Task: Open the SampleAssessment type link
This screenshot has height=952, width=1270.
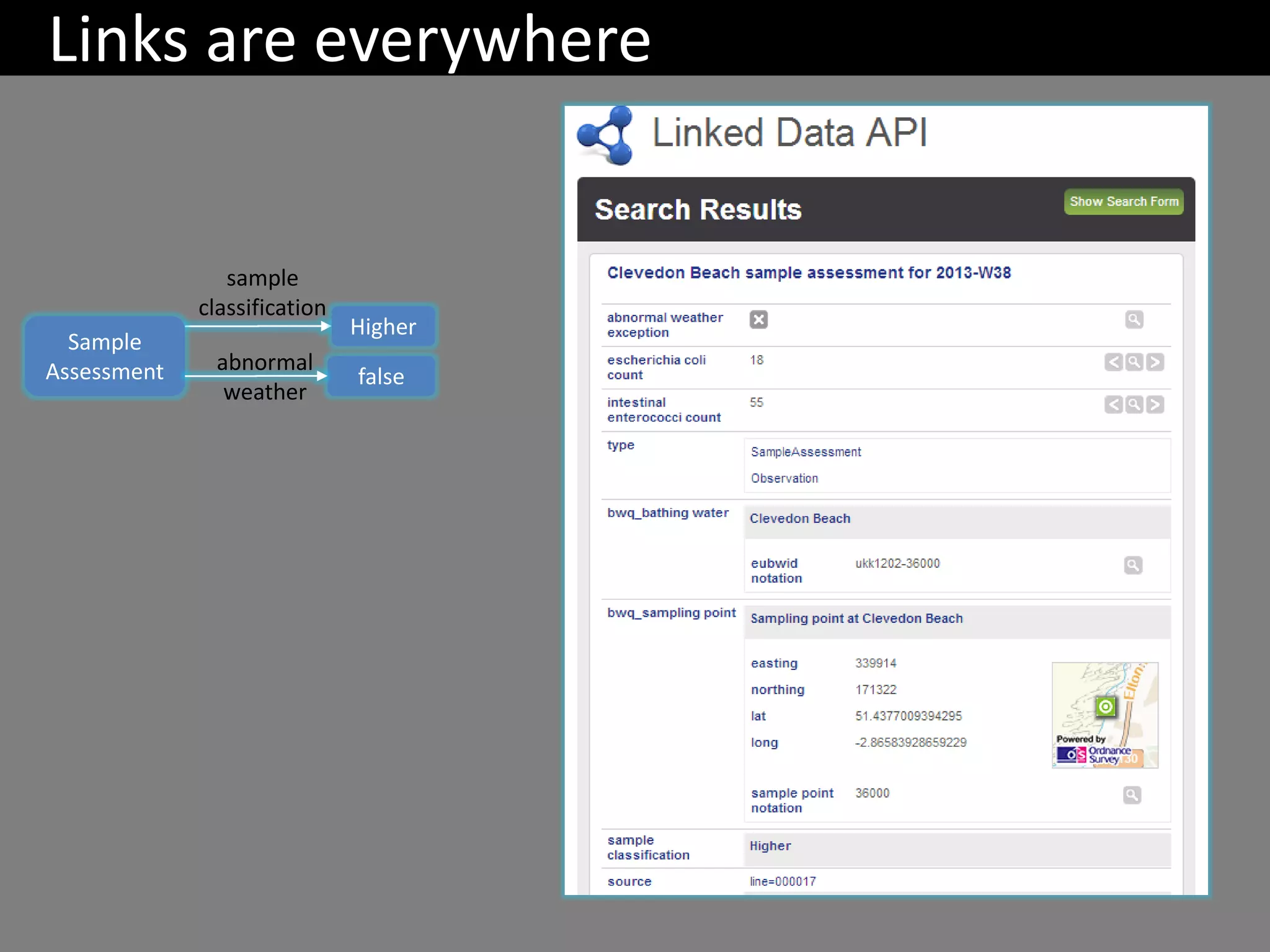Action: click(x=806, y=452)
